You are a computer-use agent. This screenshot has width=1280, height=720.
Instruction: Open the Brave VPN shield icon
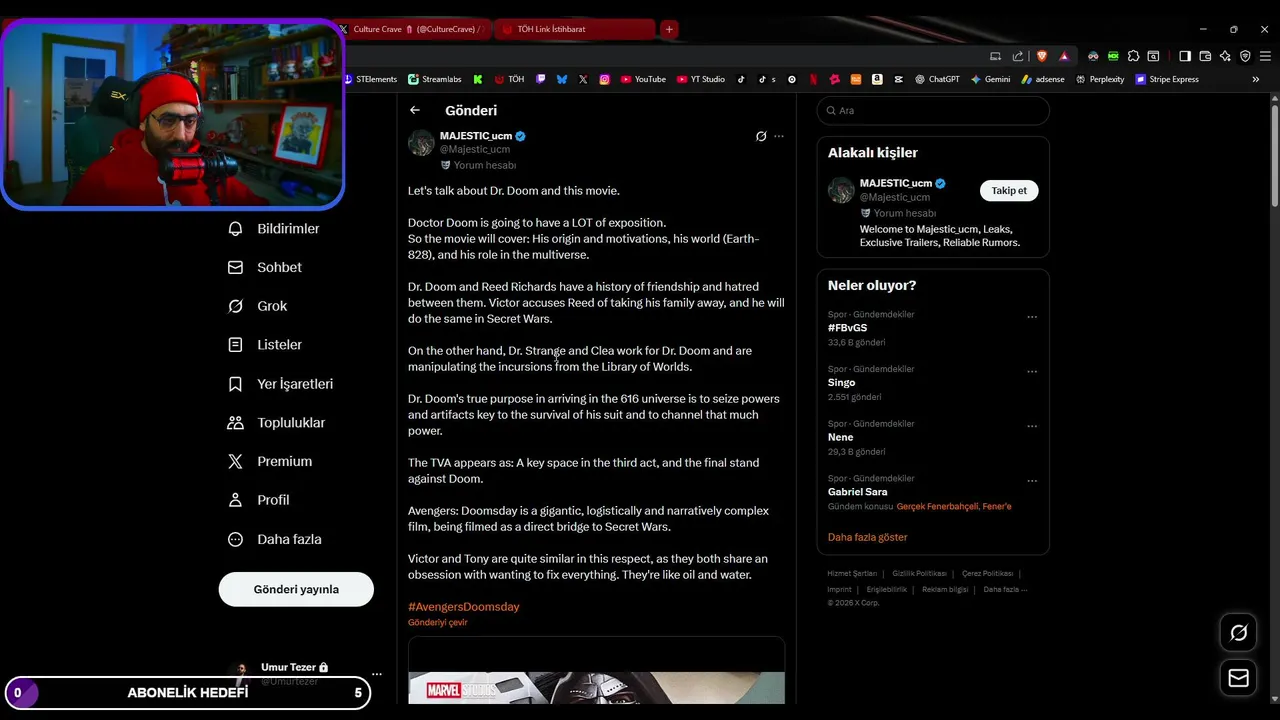pos(1245,56)
